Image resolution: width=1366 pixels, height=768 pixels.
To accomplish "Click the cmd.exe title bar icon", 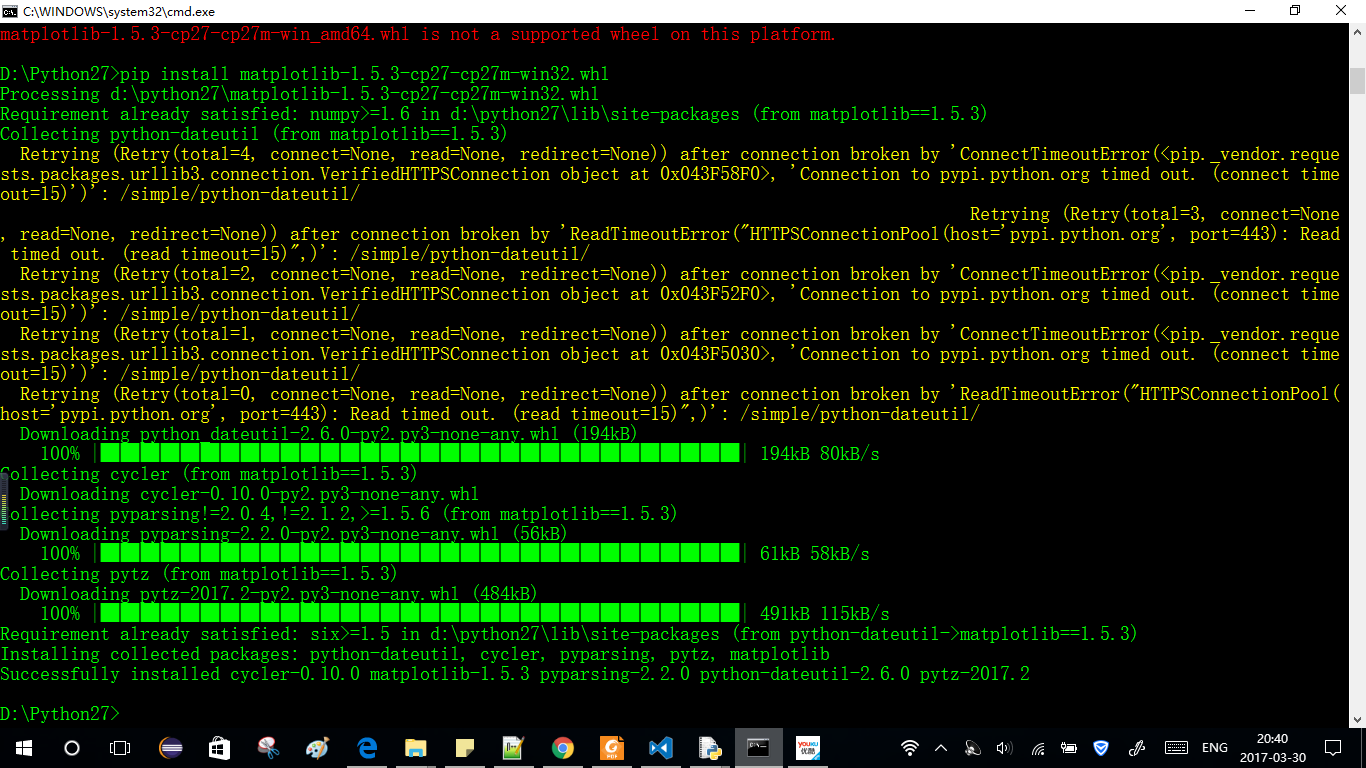I will [10, 10].
